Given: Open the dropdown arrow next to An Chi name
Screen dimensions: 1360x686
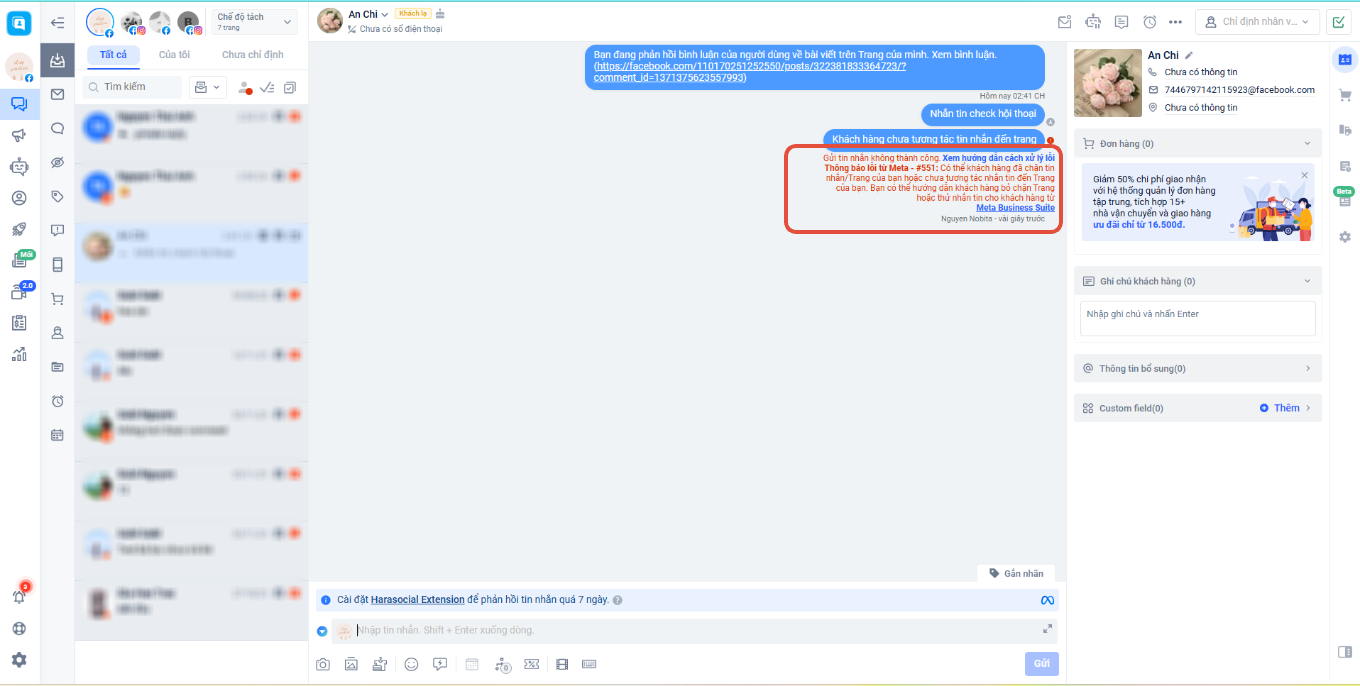Looking at the screenshot, I should (385, 14).
